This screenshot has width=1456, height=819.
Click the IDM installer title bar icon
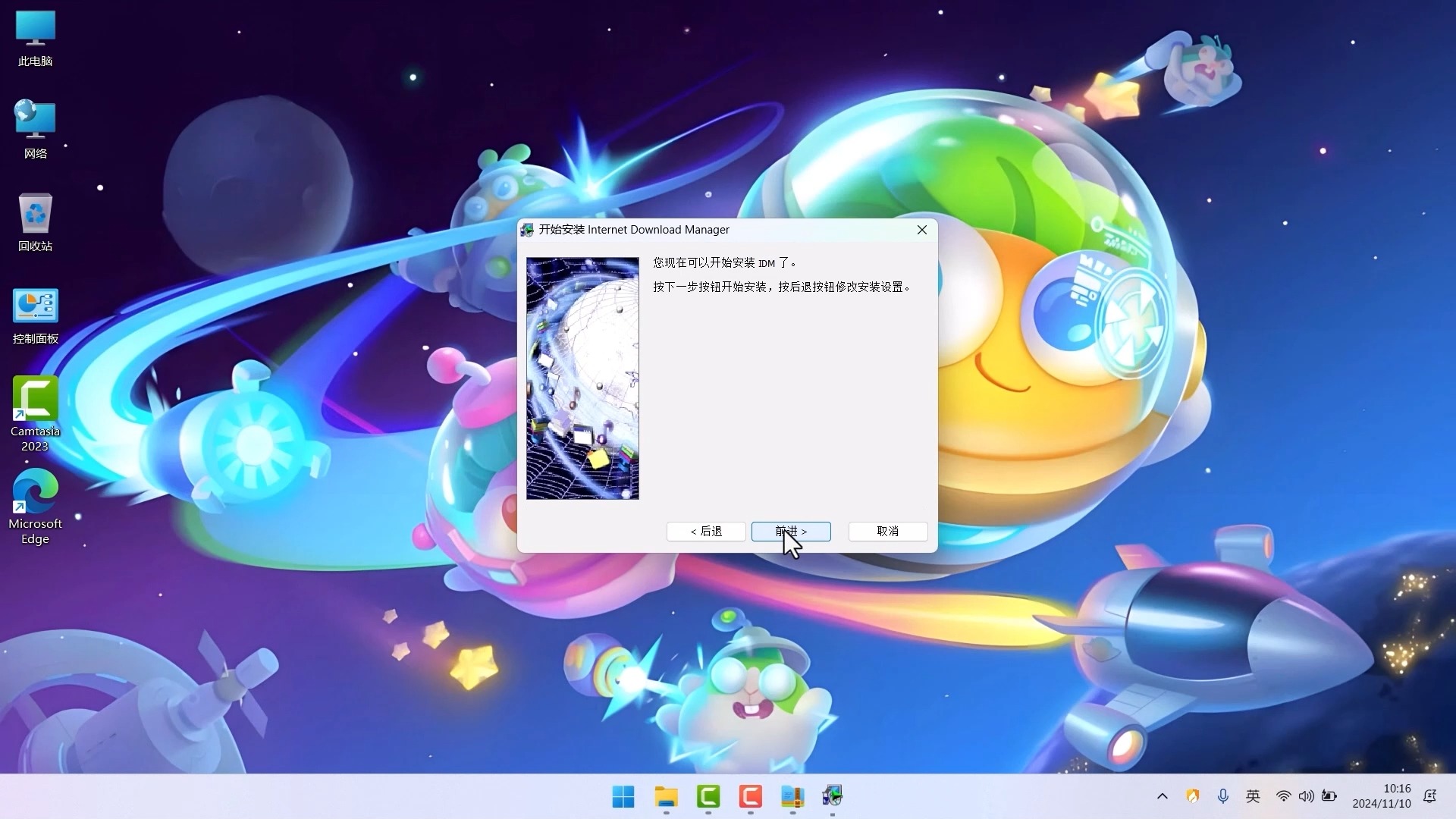[x=527, y=230]
